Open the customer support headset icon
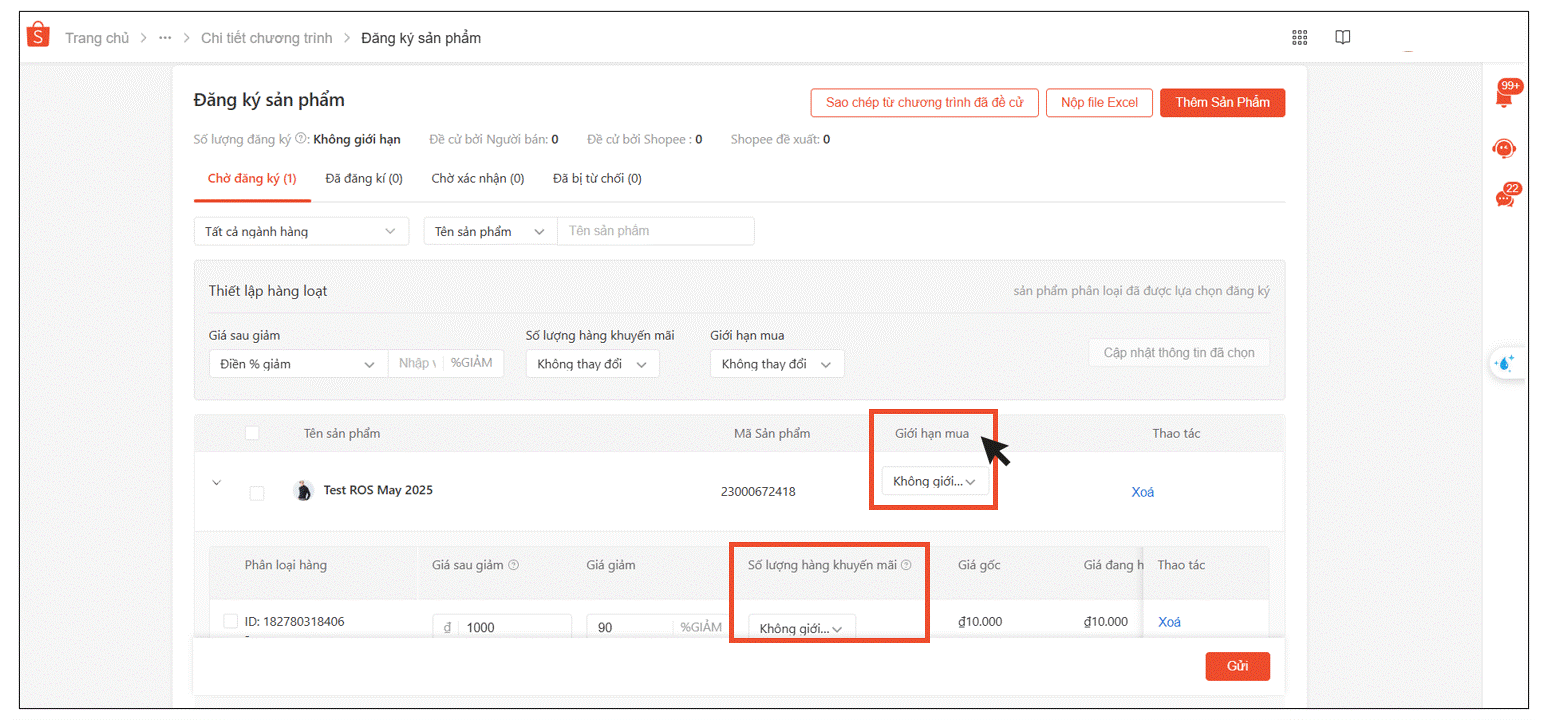The width and height of the screenshot is (1548, 720). (1503, 149)
